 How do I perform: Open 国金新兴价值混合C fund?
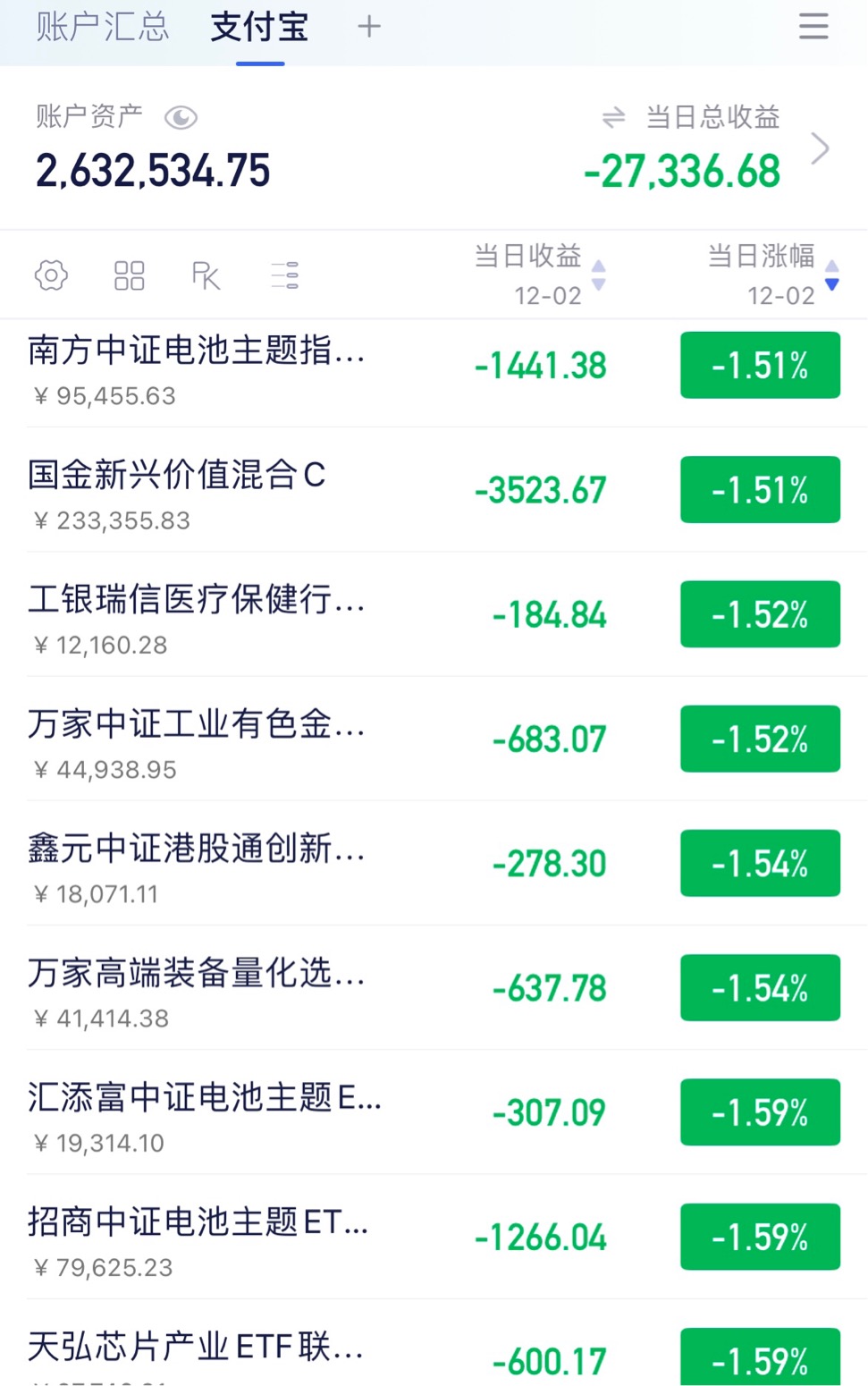tap(434, 490)
